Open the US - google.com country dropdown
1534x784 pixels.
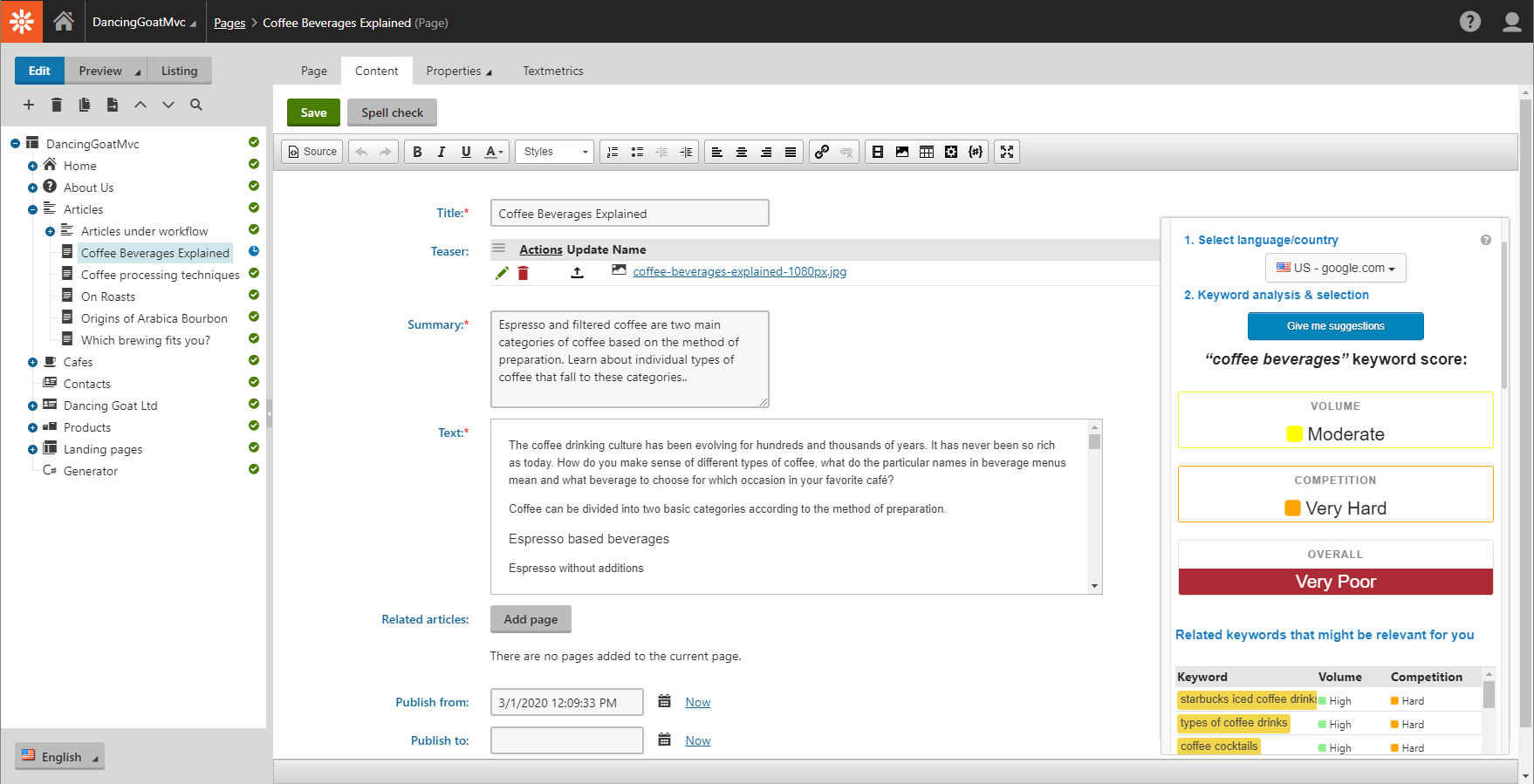[1335, 268]
